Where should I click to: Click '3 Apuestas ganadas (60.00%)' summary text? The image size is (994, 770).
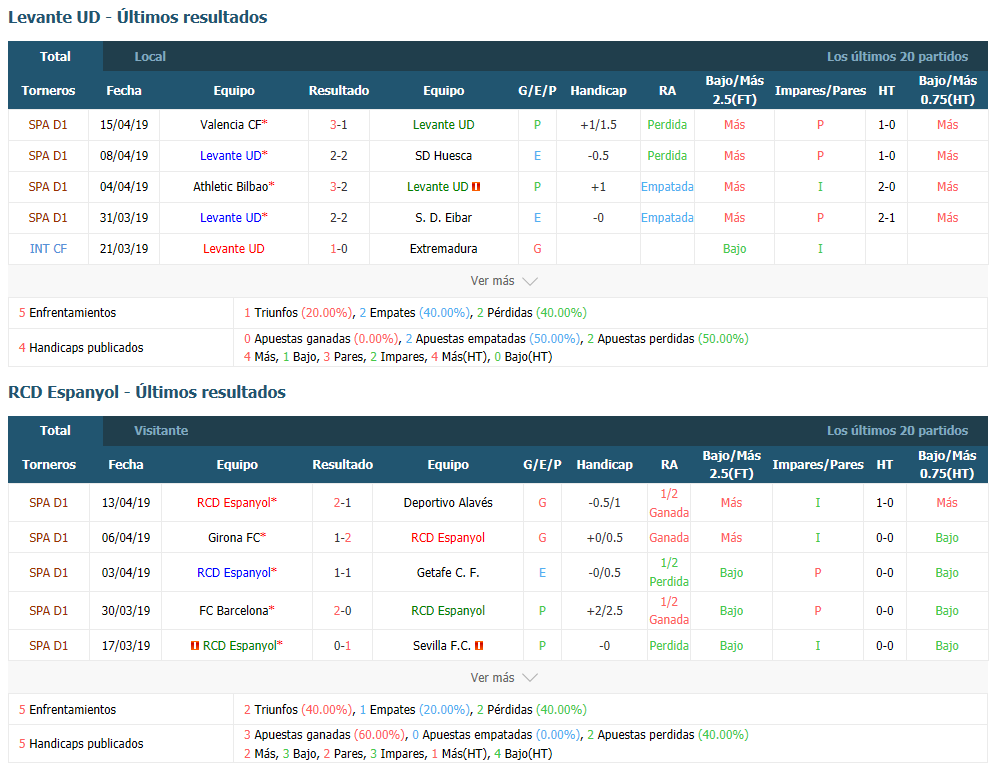tap(324, 735)
